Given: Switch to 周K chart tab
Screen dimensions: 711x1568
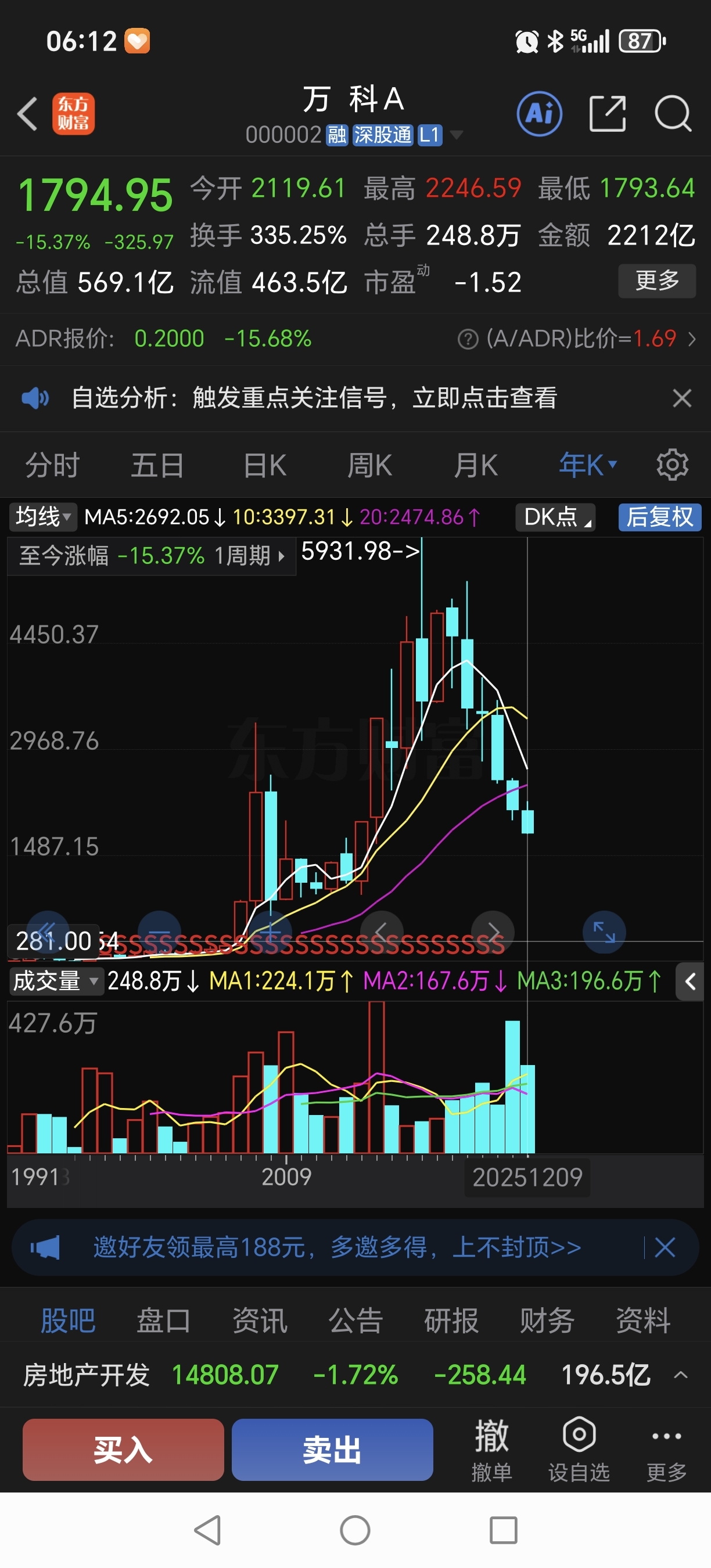Looking at the screenshot, I should pyautogui.click(x=369, y=465).
